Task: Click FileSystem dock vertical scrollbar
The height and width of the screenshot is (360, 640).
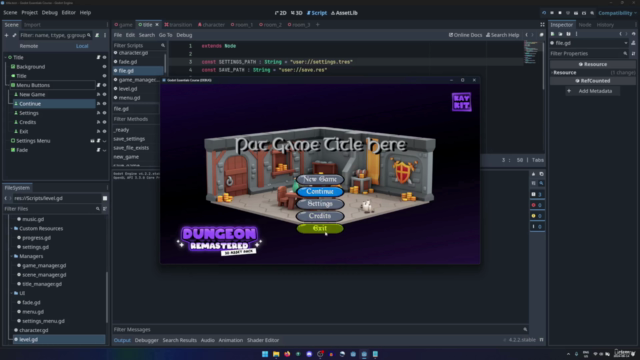Action: tap(107, 297)
